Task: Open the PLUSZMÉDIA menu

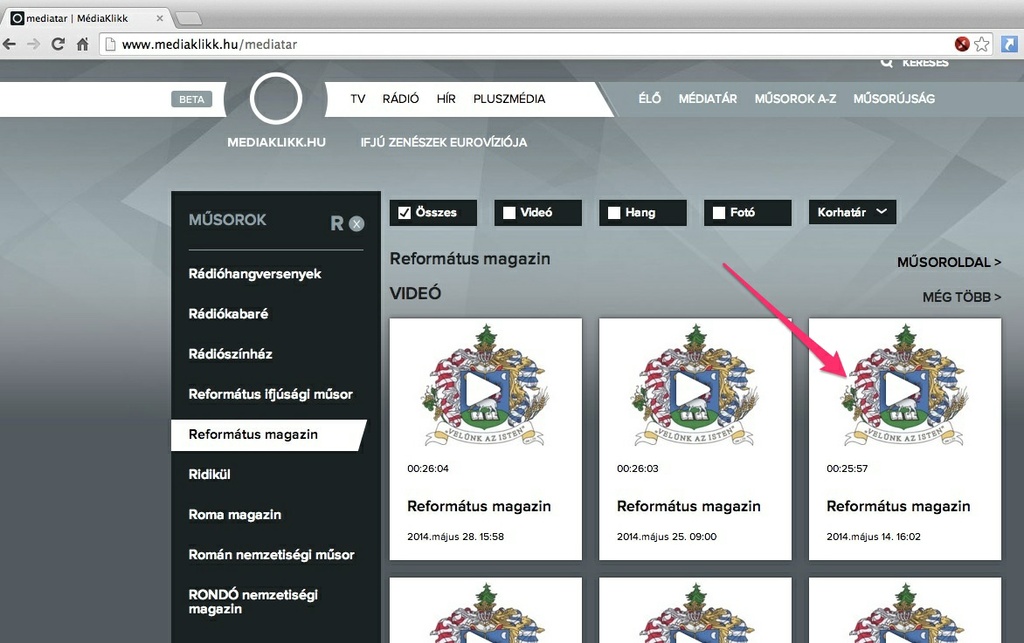Action: [509, 99]
